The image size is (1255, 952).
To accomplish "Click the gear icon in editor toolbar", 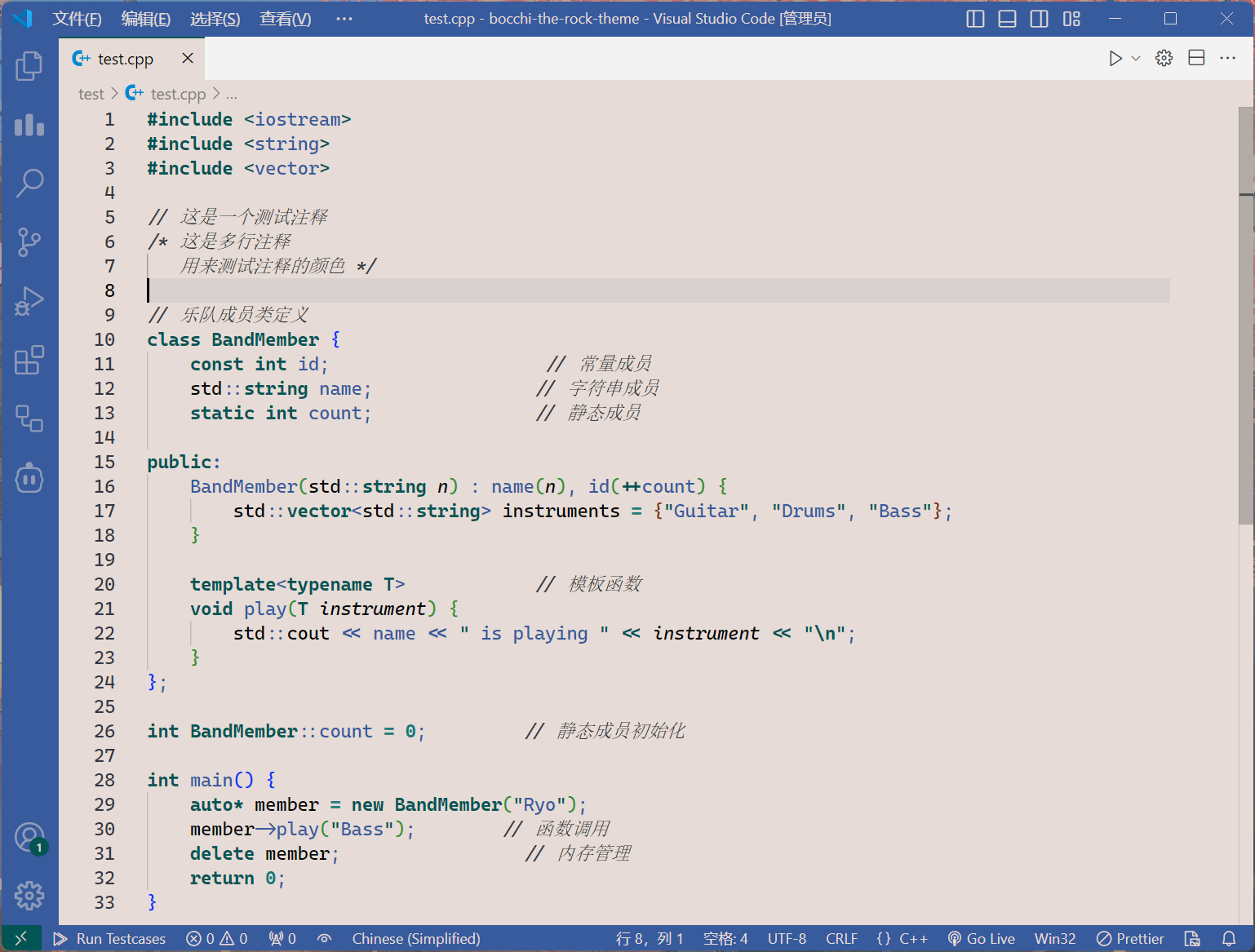I will point(1164,58).
